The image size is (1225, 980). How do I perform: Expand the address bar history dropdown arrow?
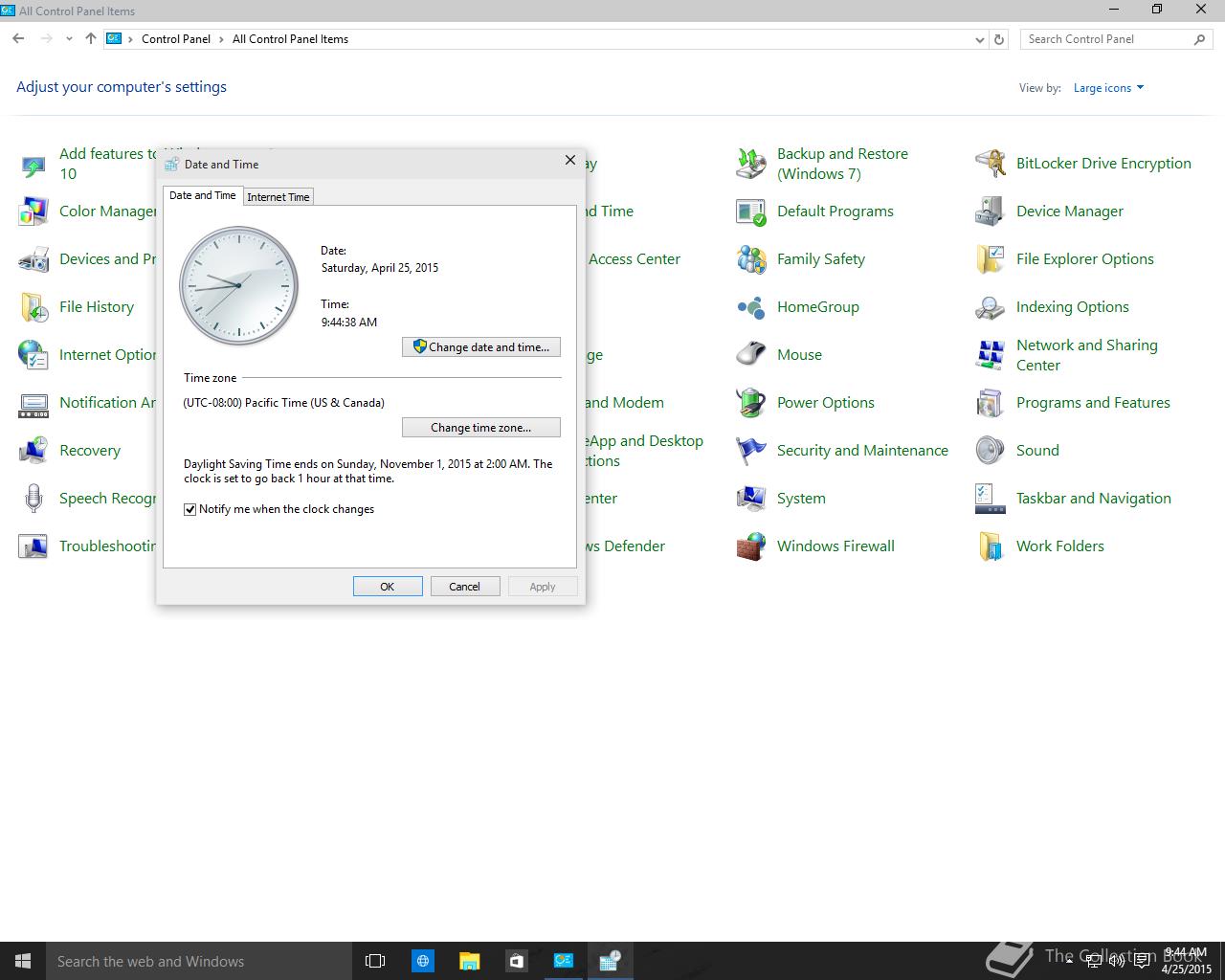[x=979, y=39]
